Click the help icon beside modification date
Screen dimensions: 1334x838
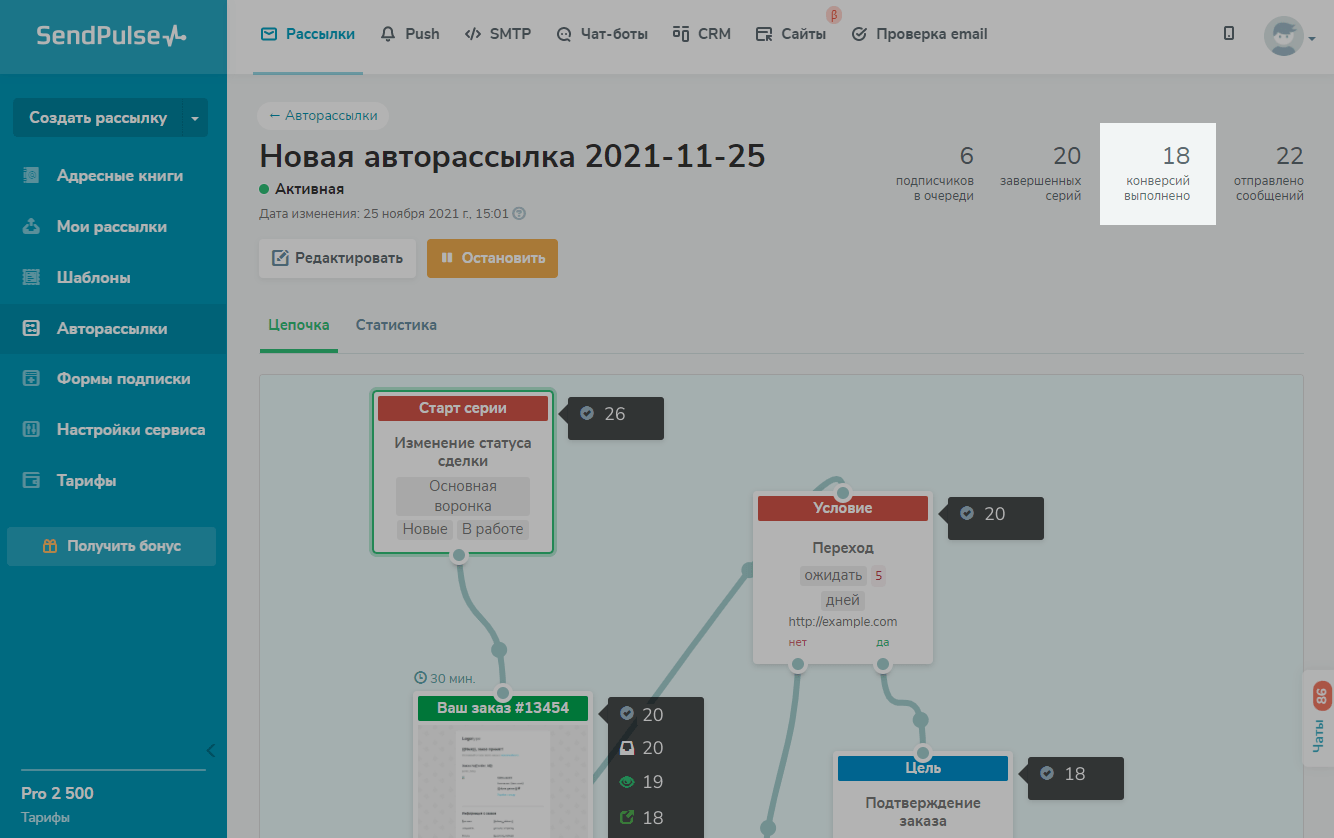click(519, 213)
